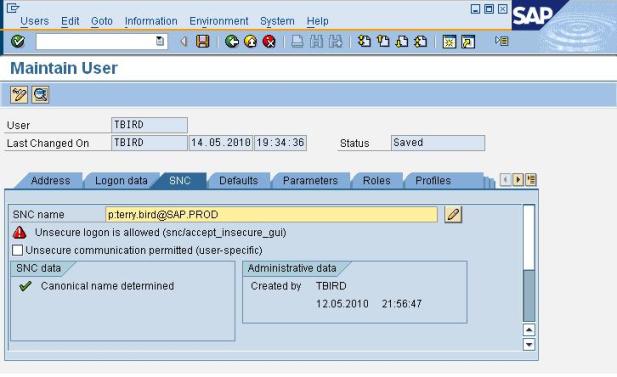617x377 pixels.
Task: Cancel with the red X icon
Action: pyautogui.click(x=269, y=41)
